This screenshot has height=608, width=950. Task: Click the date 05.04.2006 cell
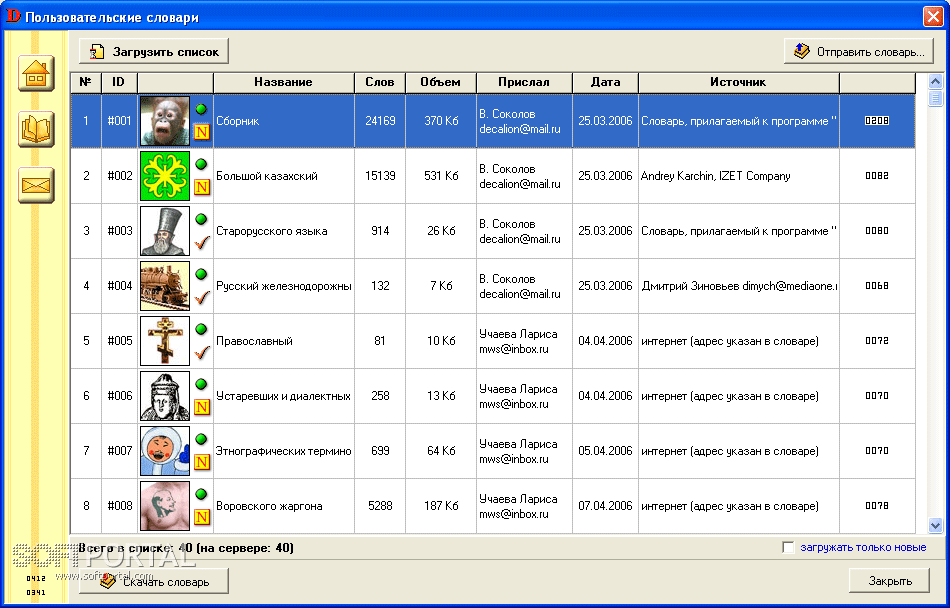pyautogui.click(x=605, y=451)
